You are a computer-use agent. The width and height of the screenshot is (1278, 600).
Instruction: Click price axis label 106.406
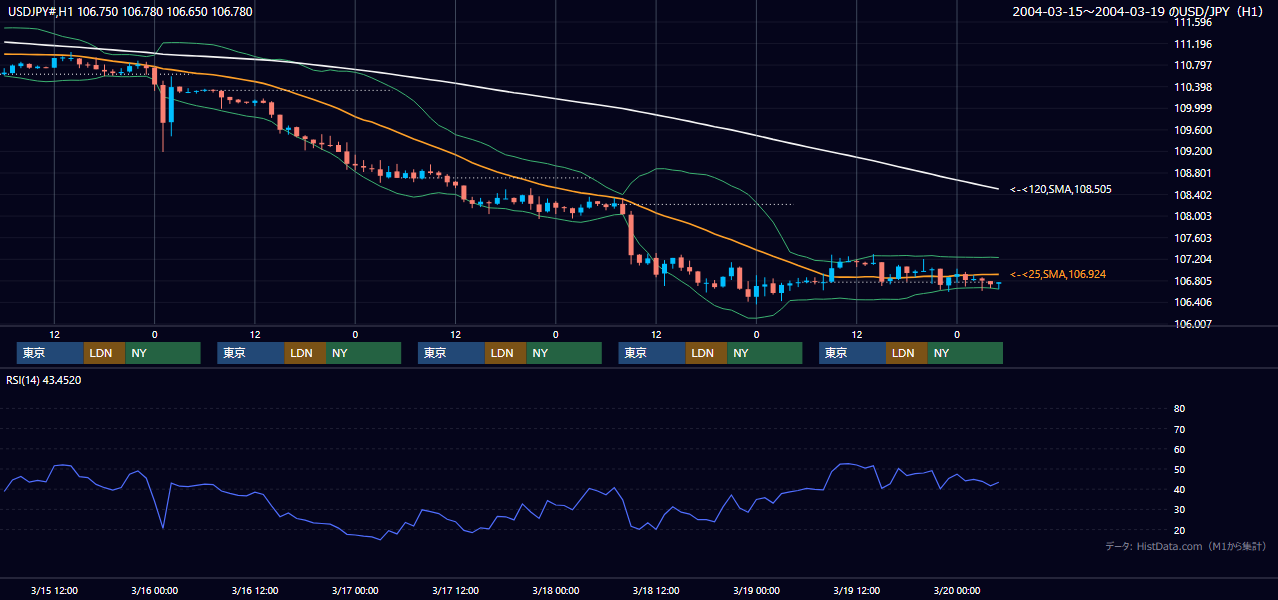[1193, 302]
